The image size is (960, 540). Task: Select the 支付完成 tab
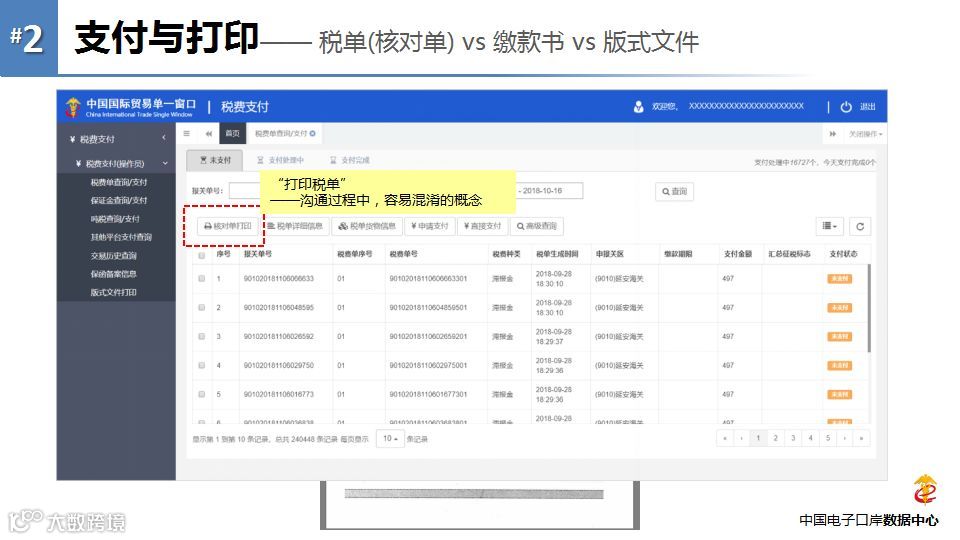(350, 160)
